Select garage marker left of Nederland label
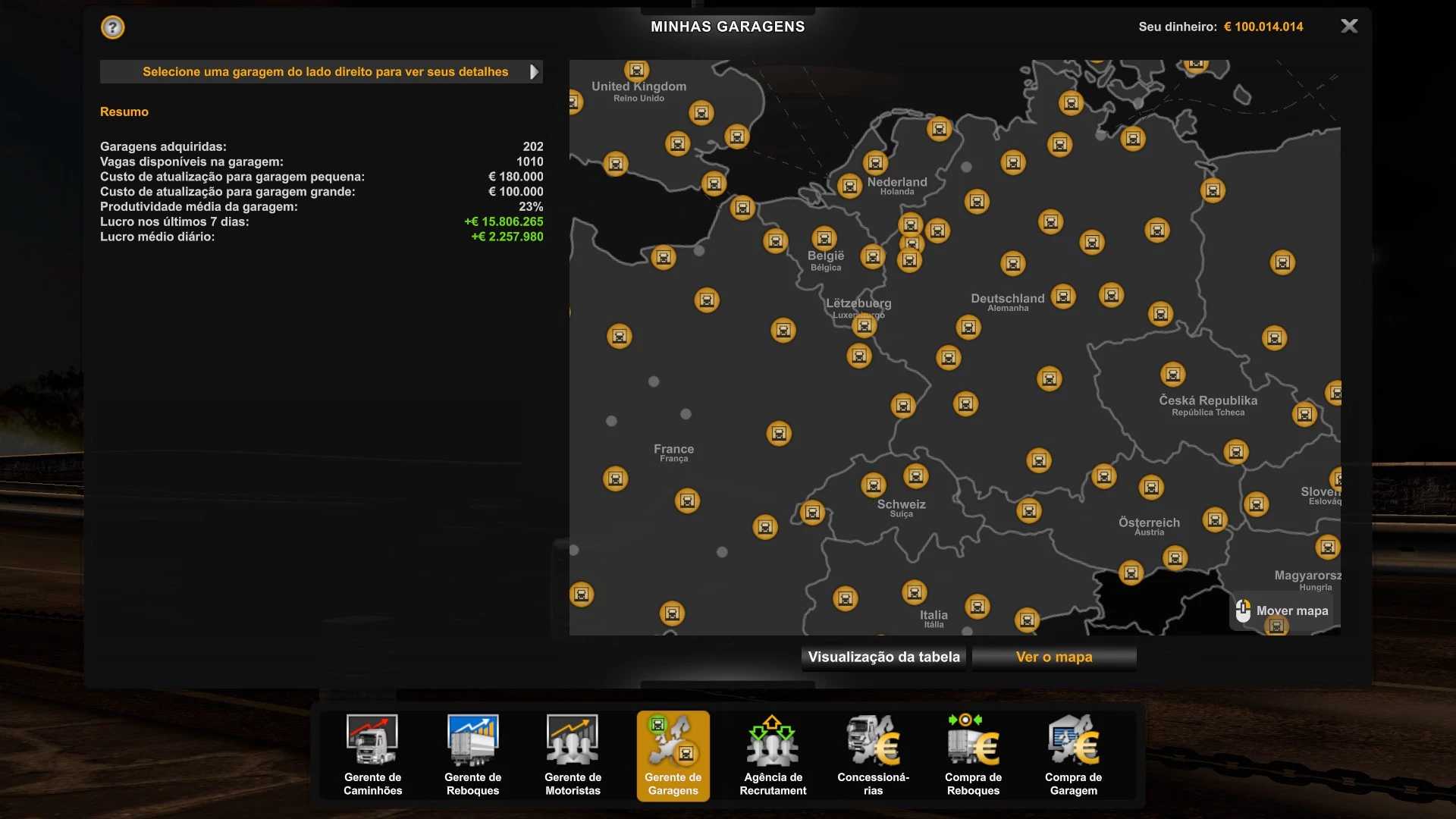The image size is (1456, 819). coord(849,186)
